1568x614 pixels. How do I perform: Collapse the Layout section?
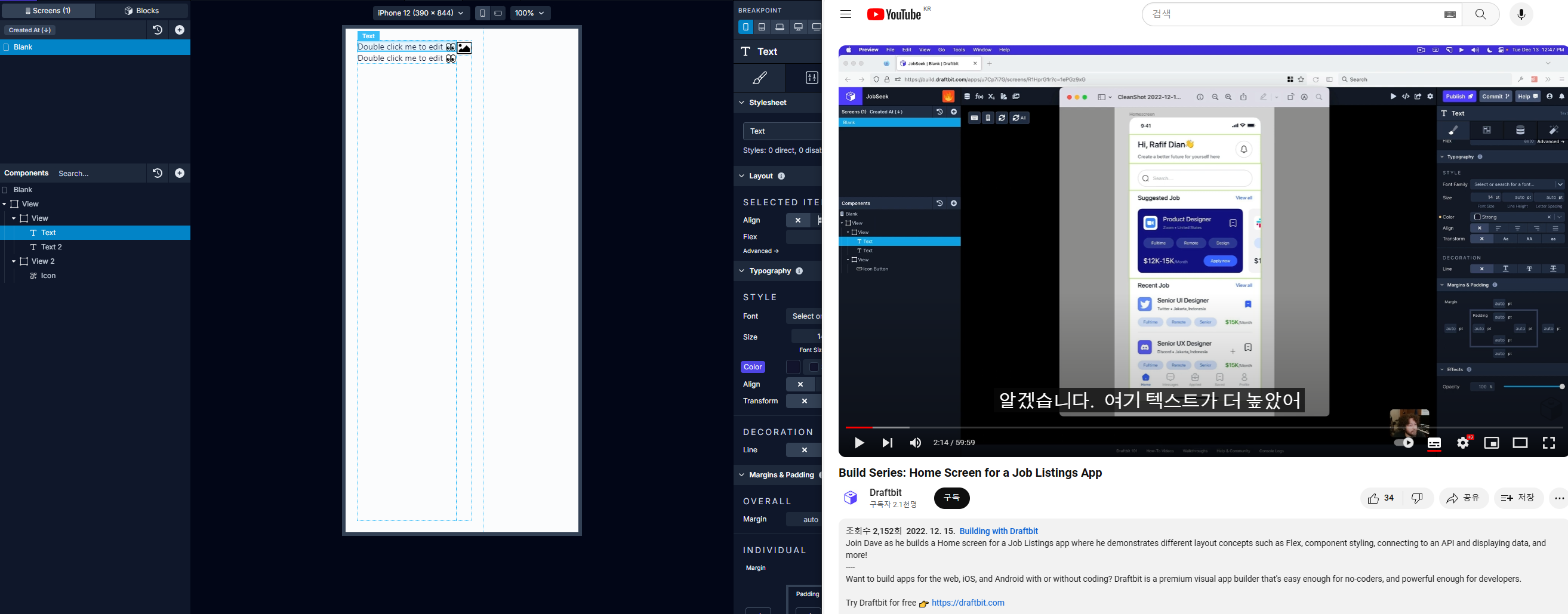click(741, 177)
